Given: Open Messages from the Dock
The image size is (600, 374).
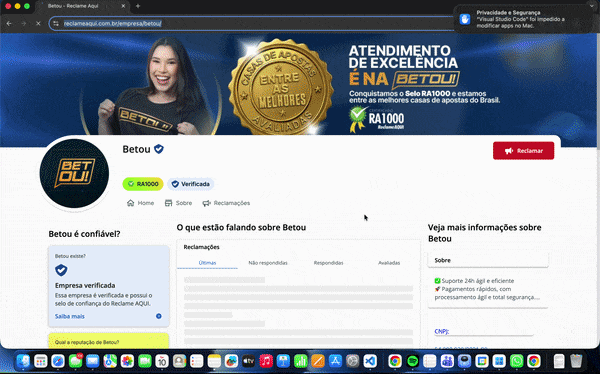Looking at the screenshot, I should (75, 361).
